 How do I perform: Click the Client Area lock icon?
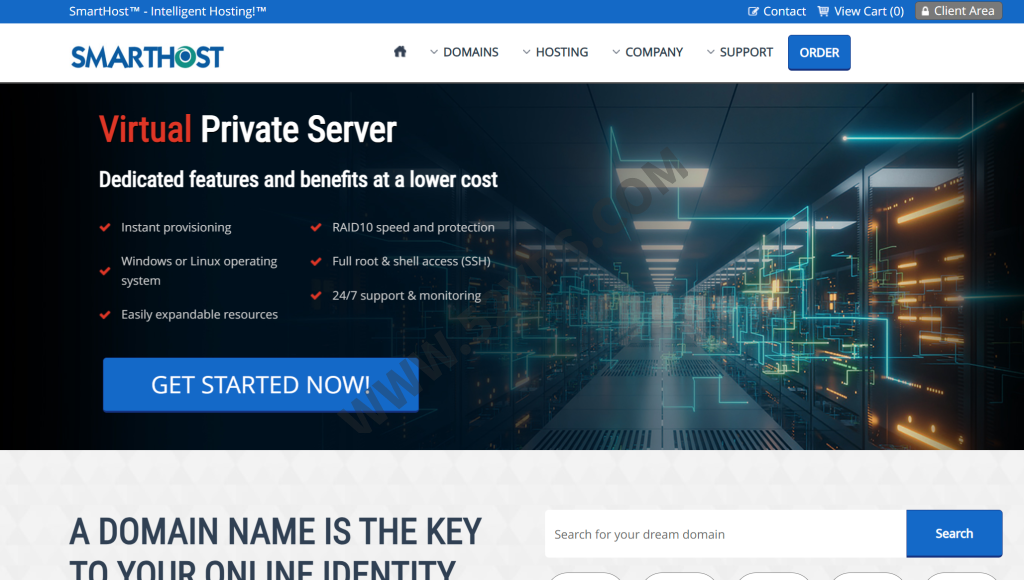pos(925,11)
